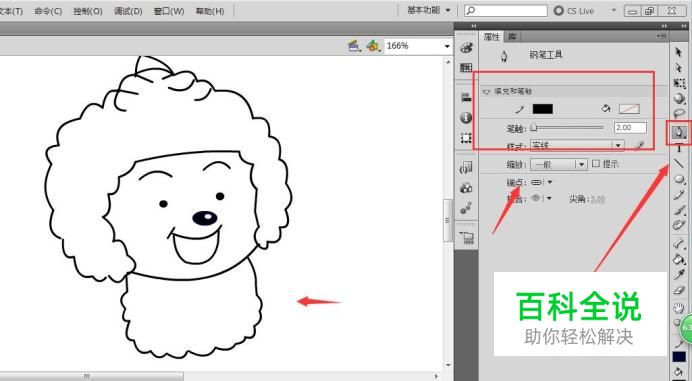Image resolution: width=692 pixels, height=381 pixels.
Task: Choose the Lasso tool
Action: [x=679, y=113]
